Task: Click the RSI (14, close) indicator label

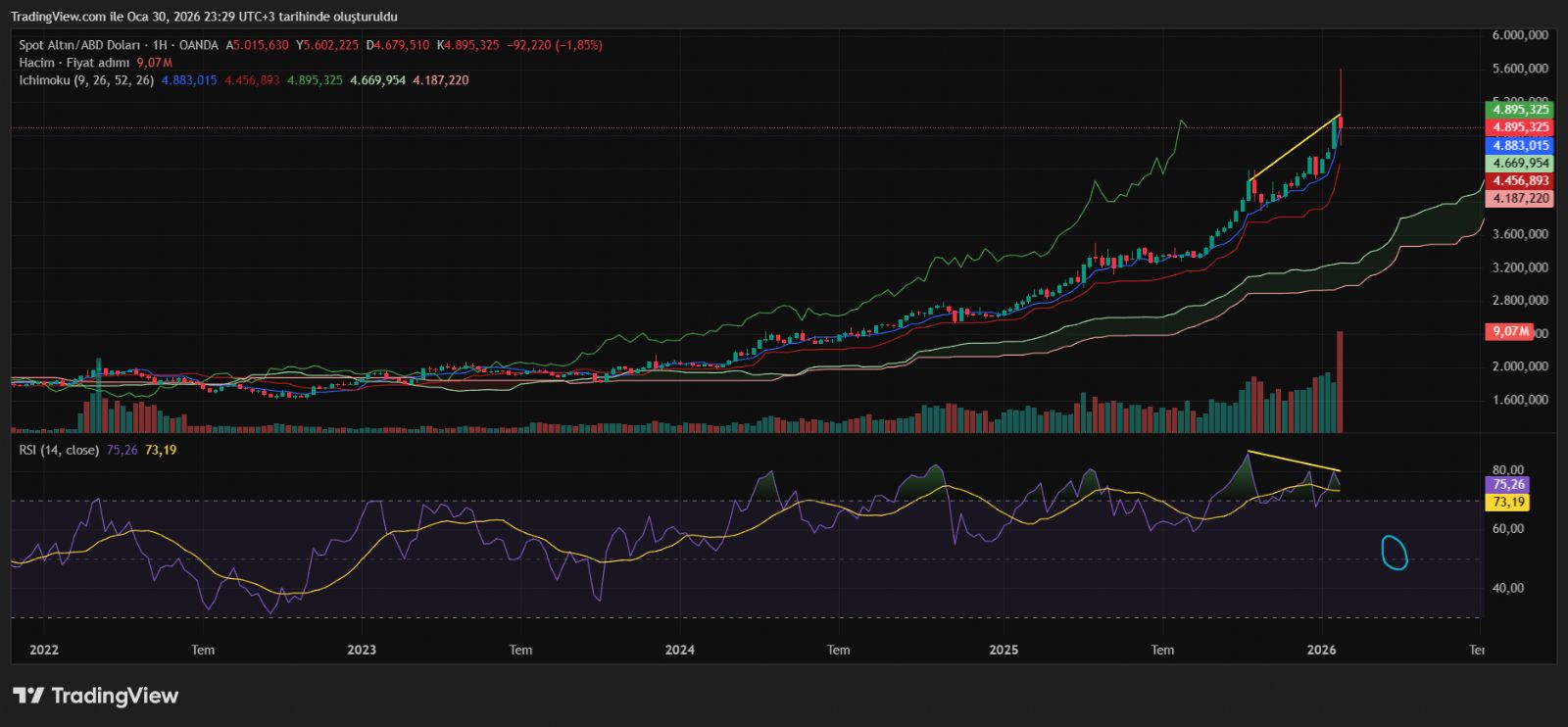Action: pos(59,450)
